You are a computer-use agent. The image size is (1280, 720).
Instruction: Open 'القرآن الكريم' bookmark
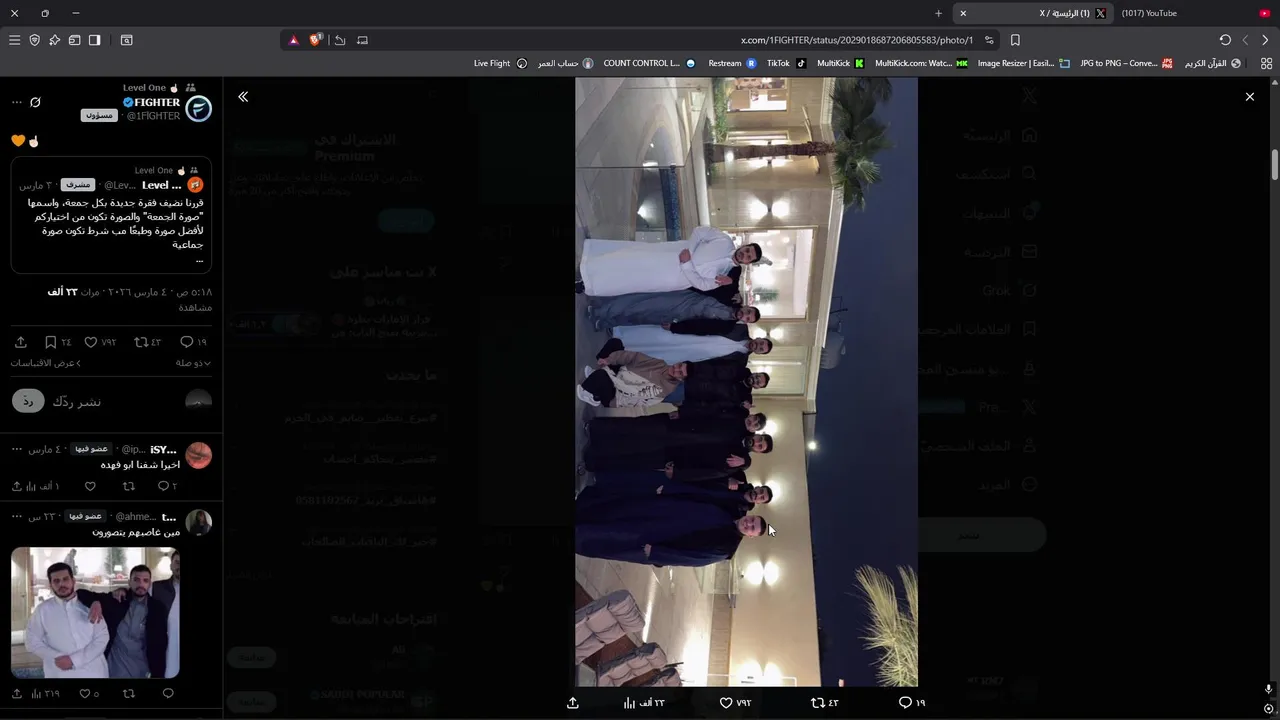point(1213,63)
